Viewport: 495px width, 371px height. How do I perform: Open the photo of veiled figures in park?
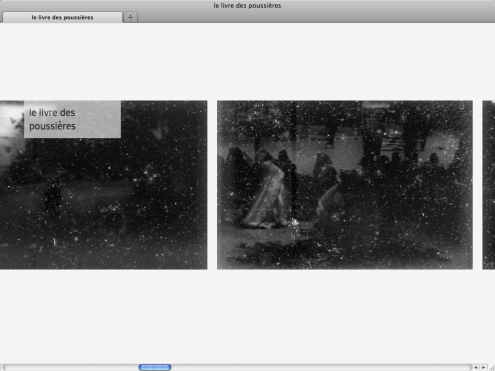(x=345, y=185)
